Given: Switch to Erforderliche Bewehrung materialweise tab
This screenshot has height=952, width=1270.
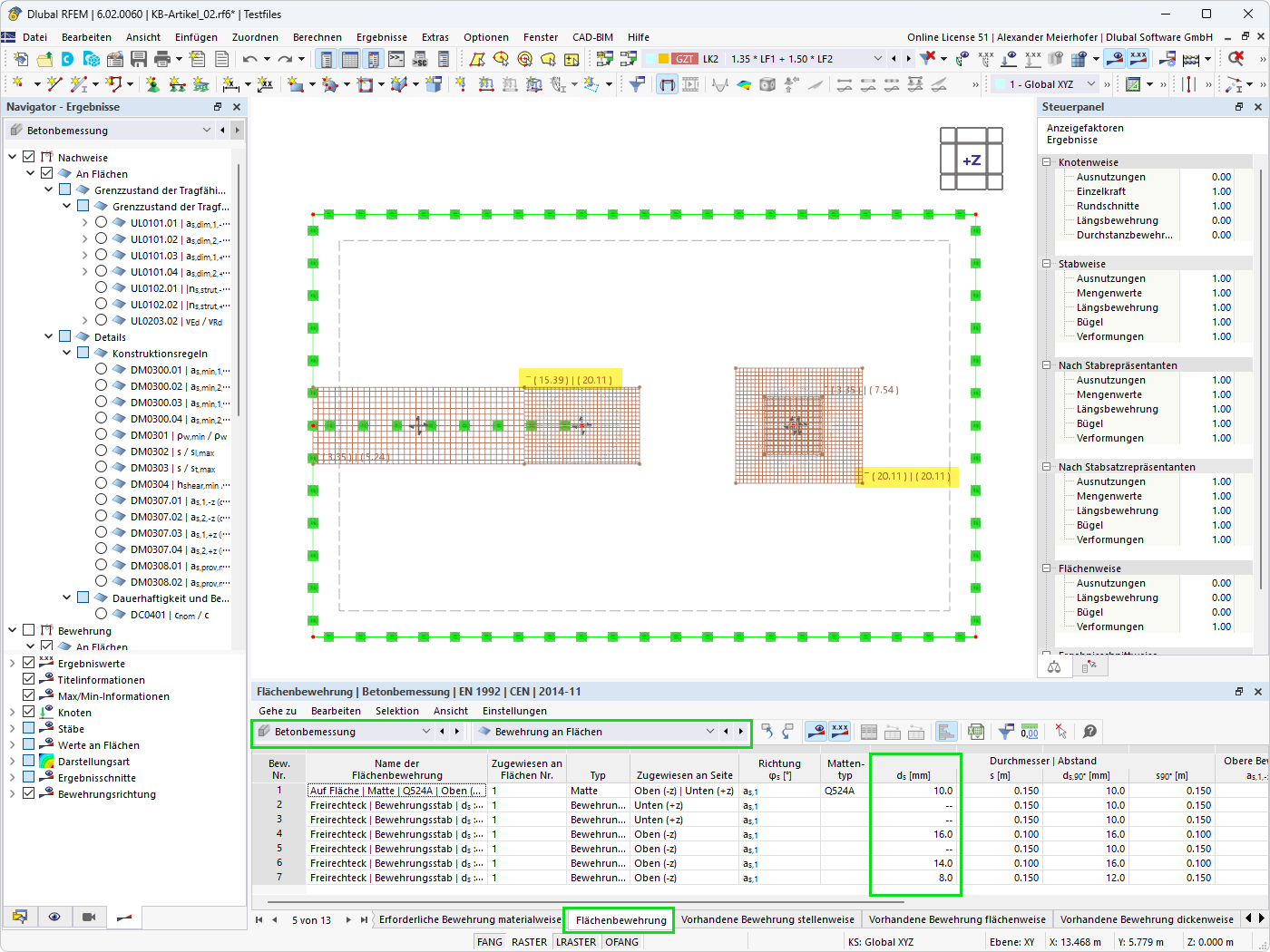Looking at the screenshot, I should (470, 919).
